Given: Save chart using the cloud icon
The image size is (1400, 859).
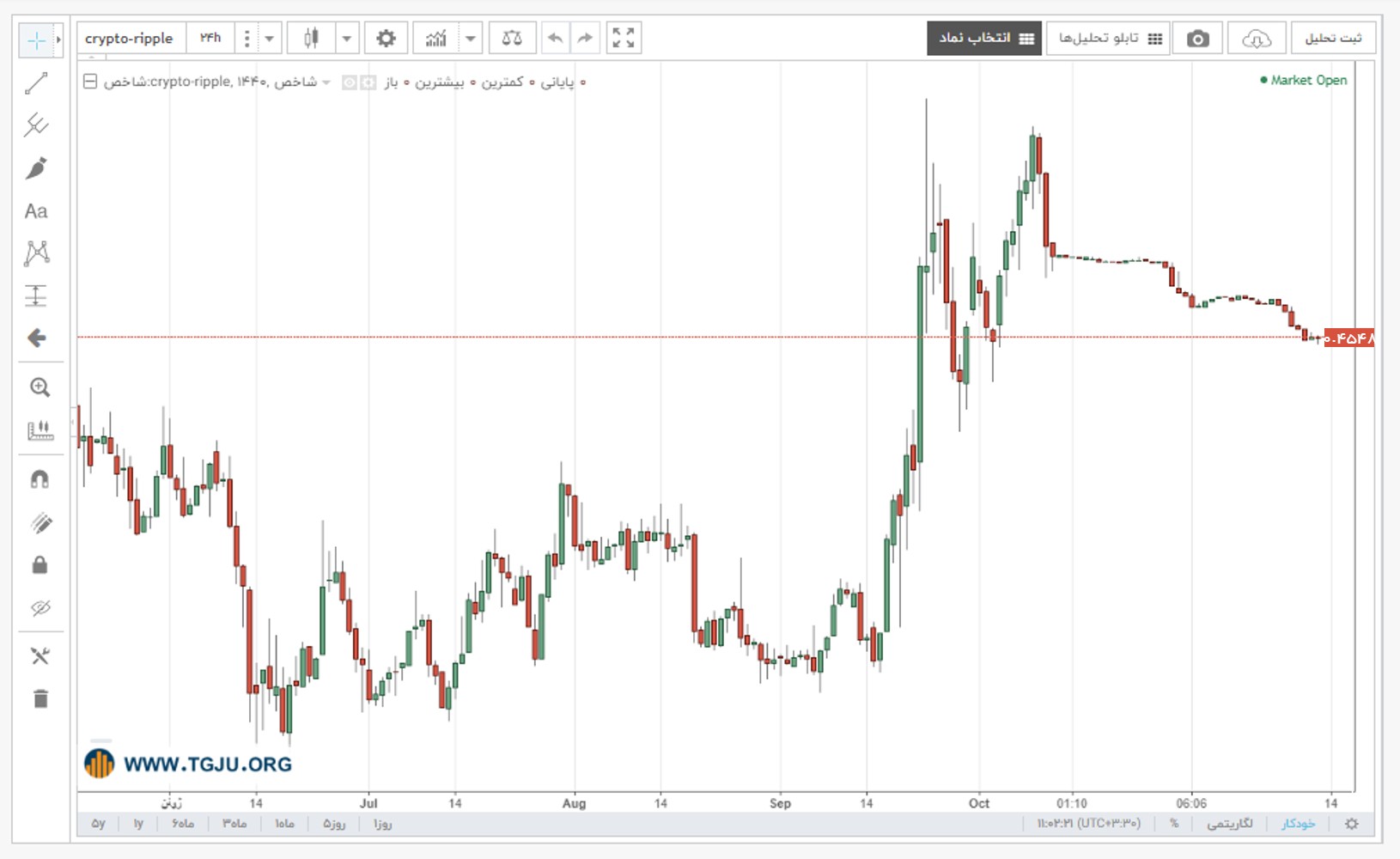Looking at the screenshot, I should (1257, 39).
